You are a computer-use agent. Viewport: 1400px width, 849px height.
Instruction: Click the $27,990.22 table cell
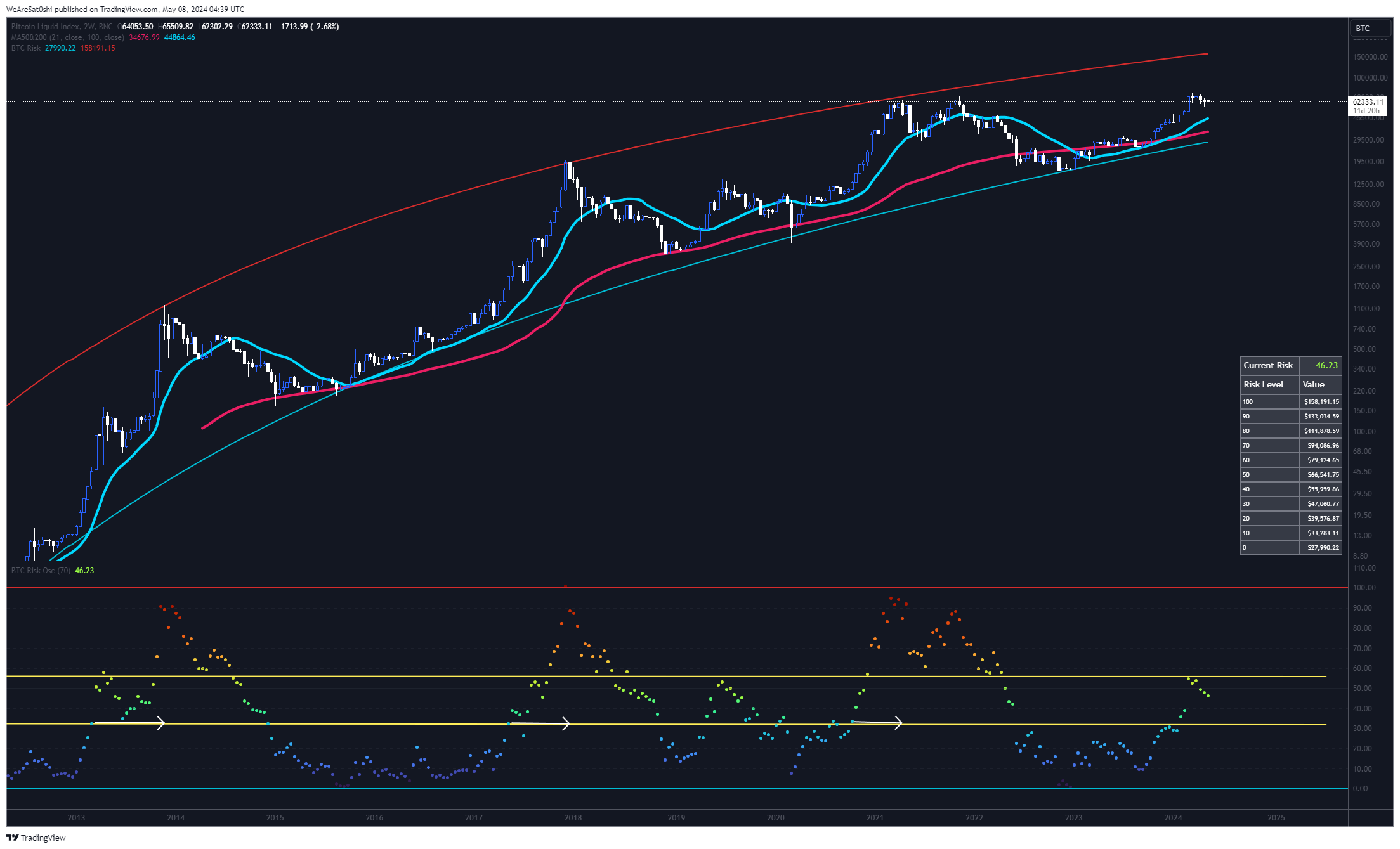coord(1321,547)
